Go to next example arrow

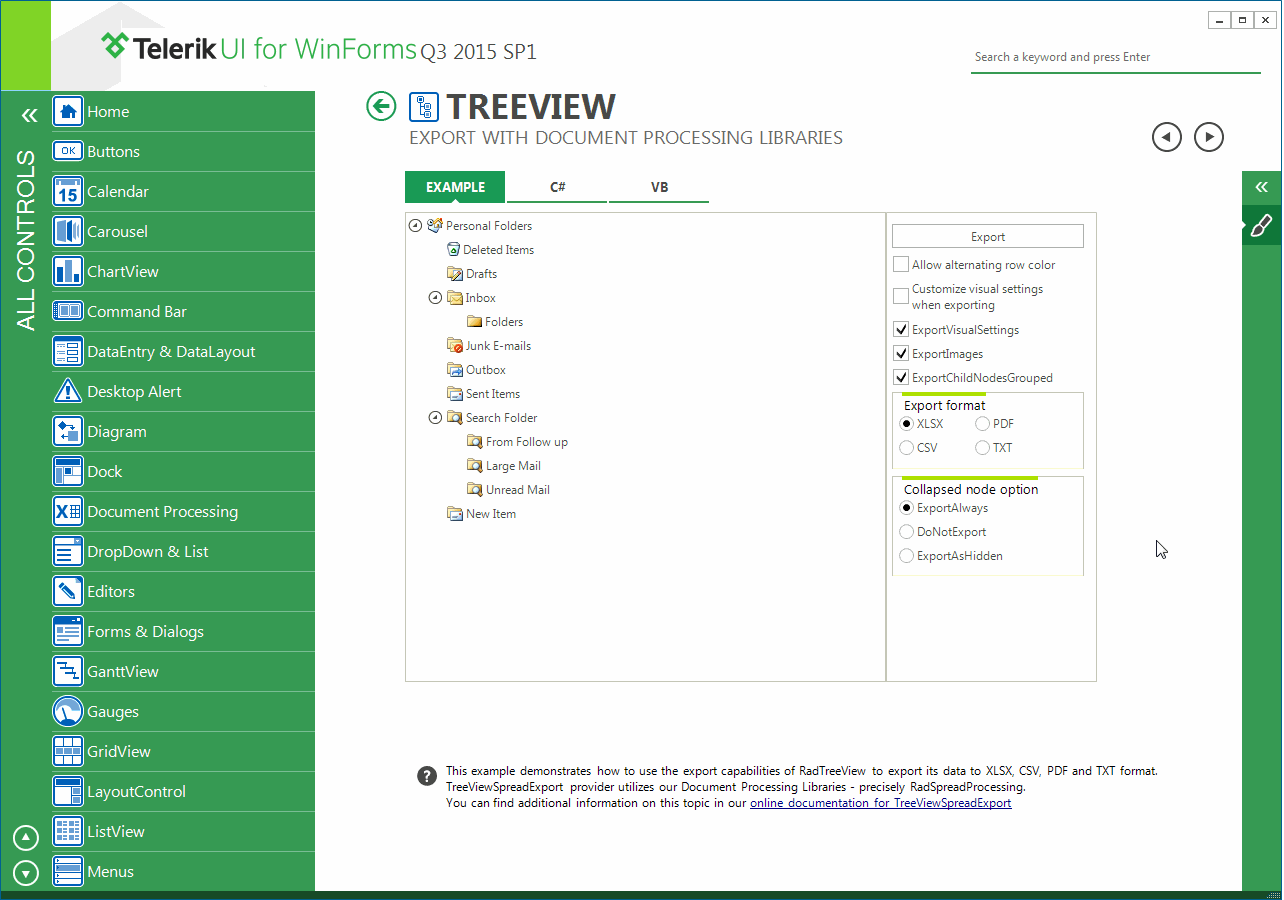1209,137
